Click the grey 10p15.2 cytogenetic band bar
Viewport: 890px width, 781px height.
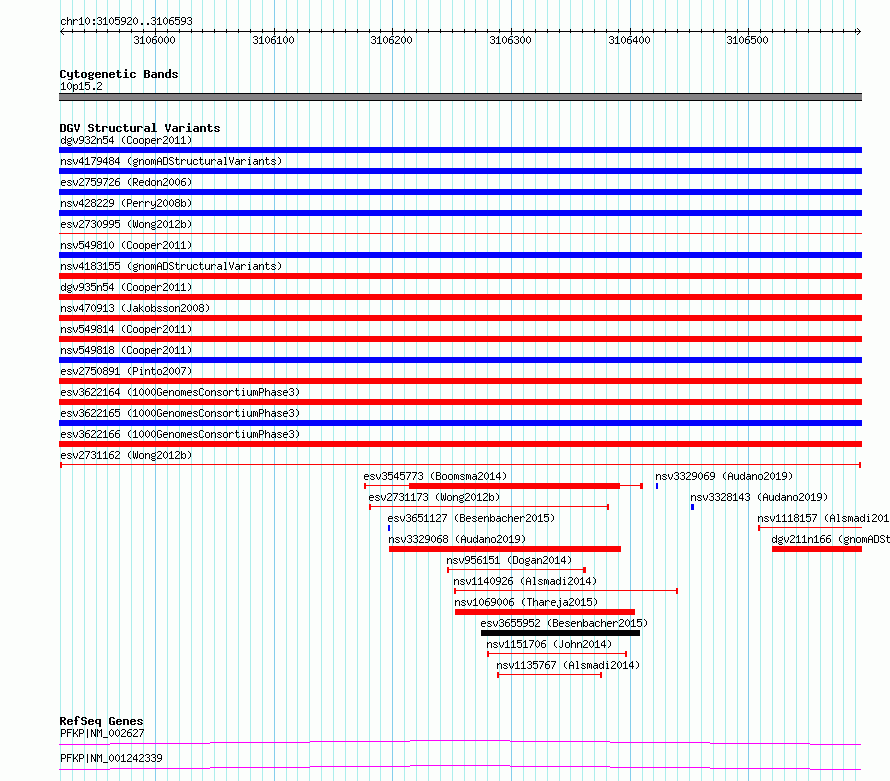[x=460, y=97]
